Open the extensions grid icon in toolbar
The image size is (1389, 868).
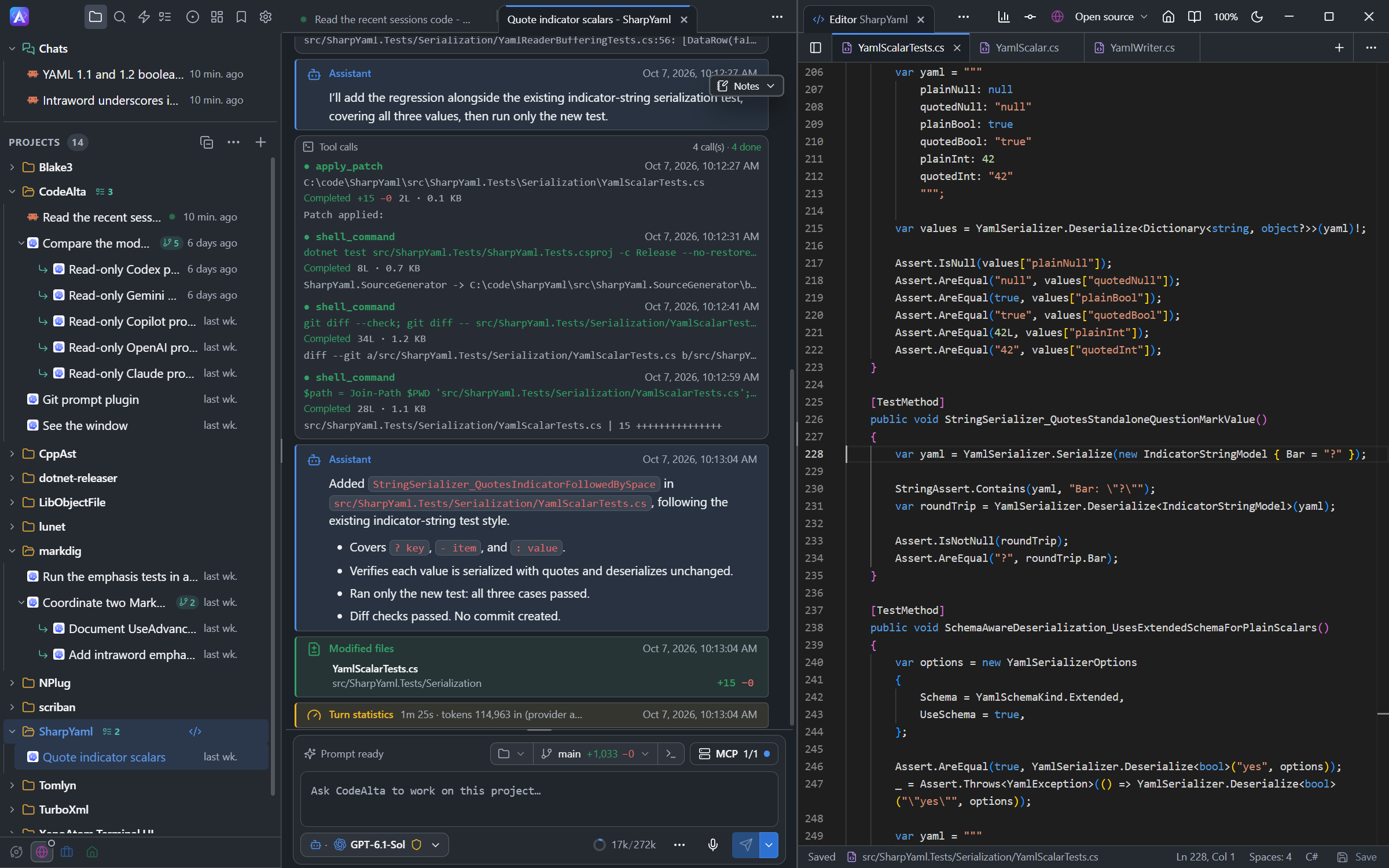217,17
